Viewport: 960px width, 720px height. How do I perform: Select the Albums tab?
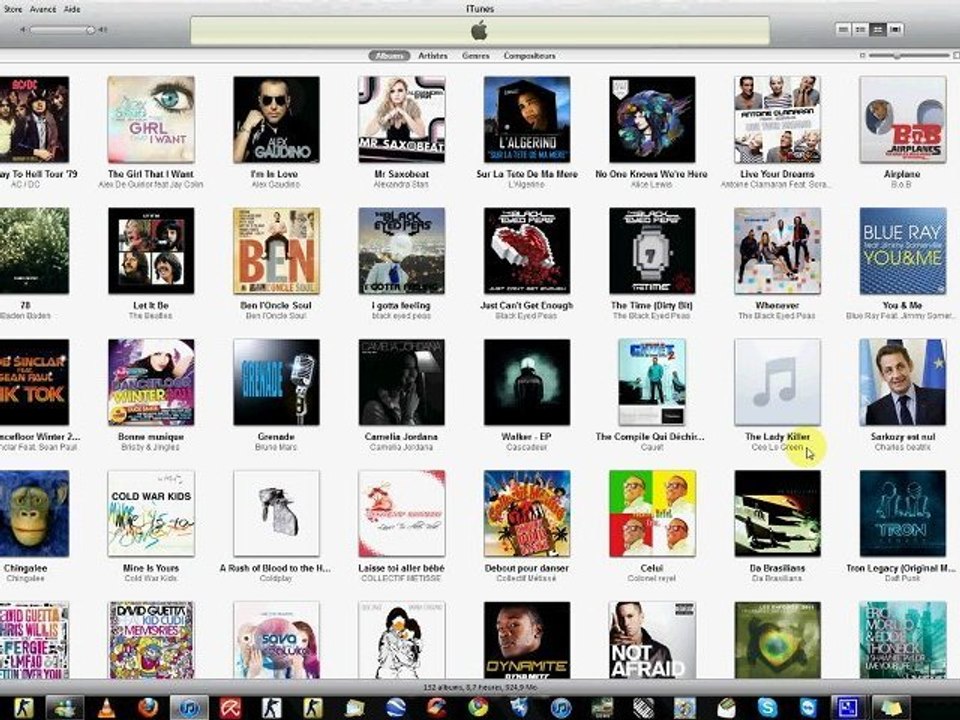point(389,55)
